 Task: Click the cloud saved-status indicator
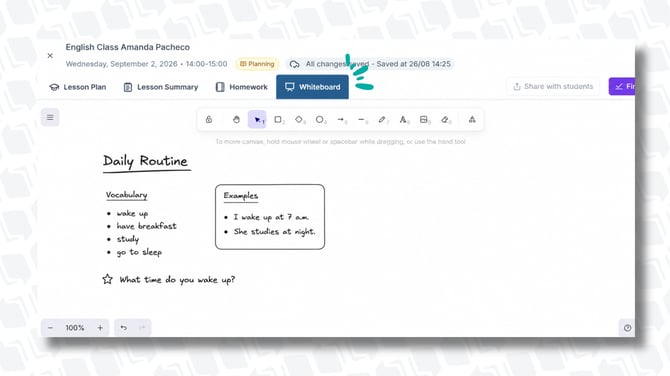[x=370, y=64]
